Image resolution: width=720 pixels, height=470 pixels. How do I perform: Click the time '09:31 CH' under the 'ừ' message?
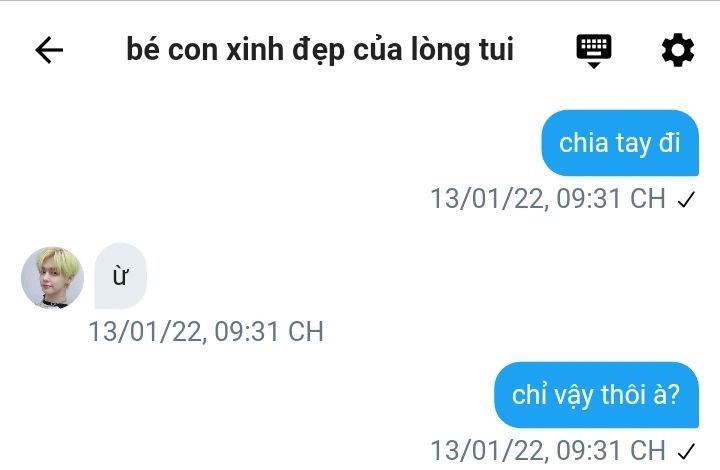[269, 331]
